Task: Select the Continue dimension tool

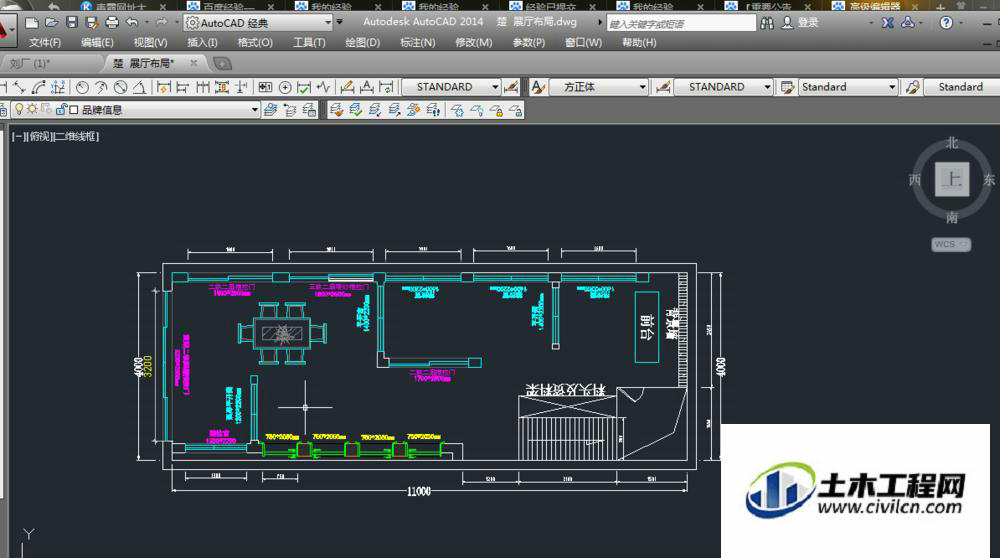Action: [x=202, y=87]
